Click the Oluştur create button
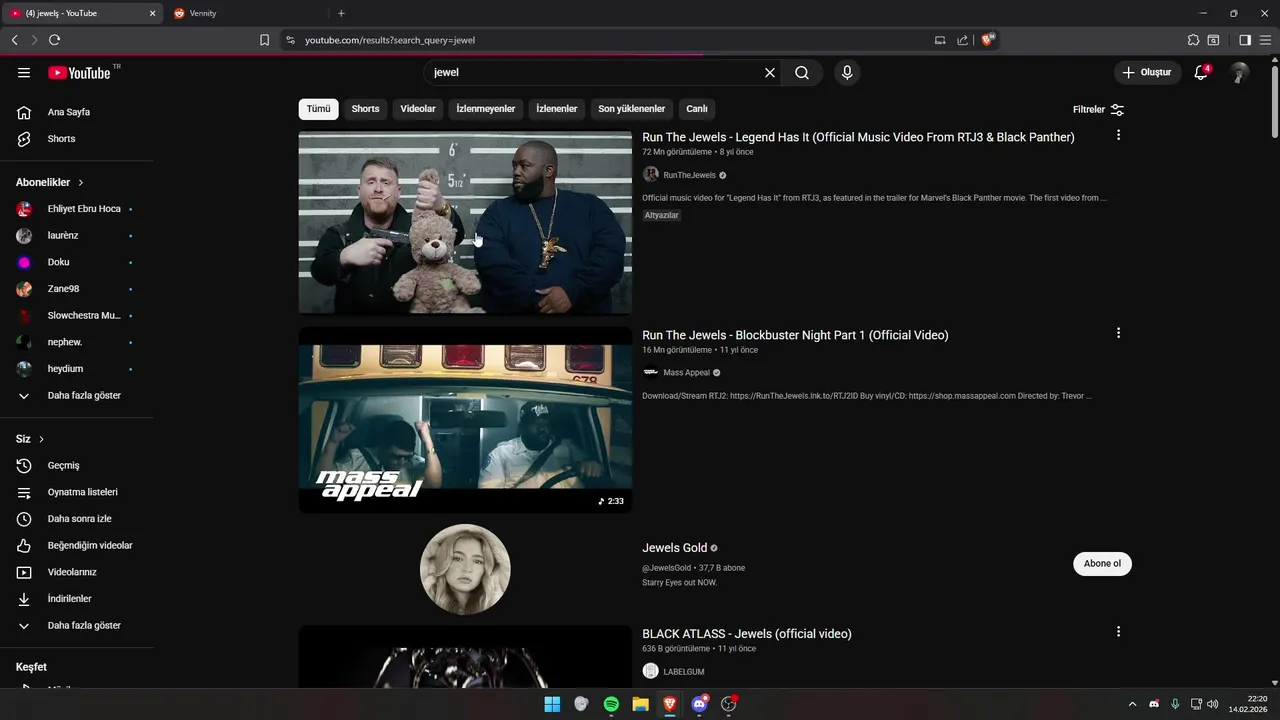The image size is (1280, 720). 1147,73
